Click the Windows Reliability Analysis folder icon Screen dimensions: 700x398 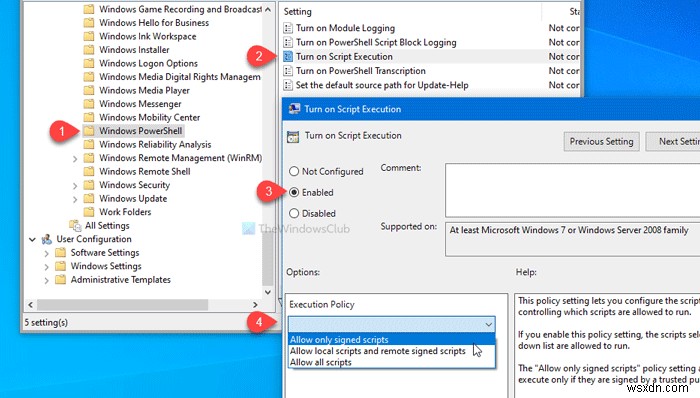[89, 144]
